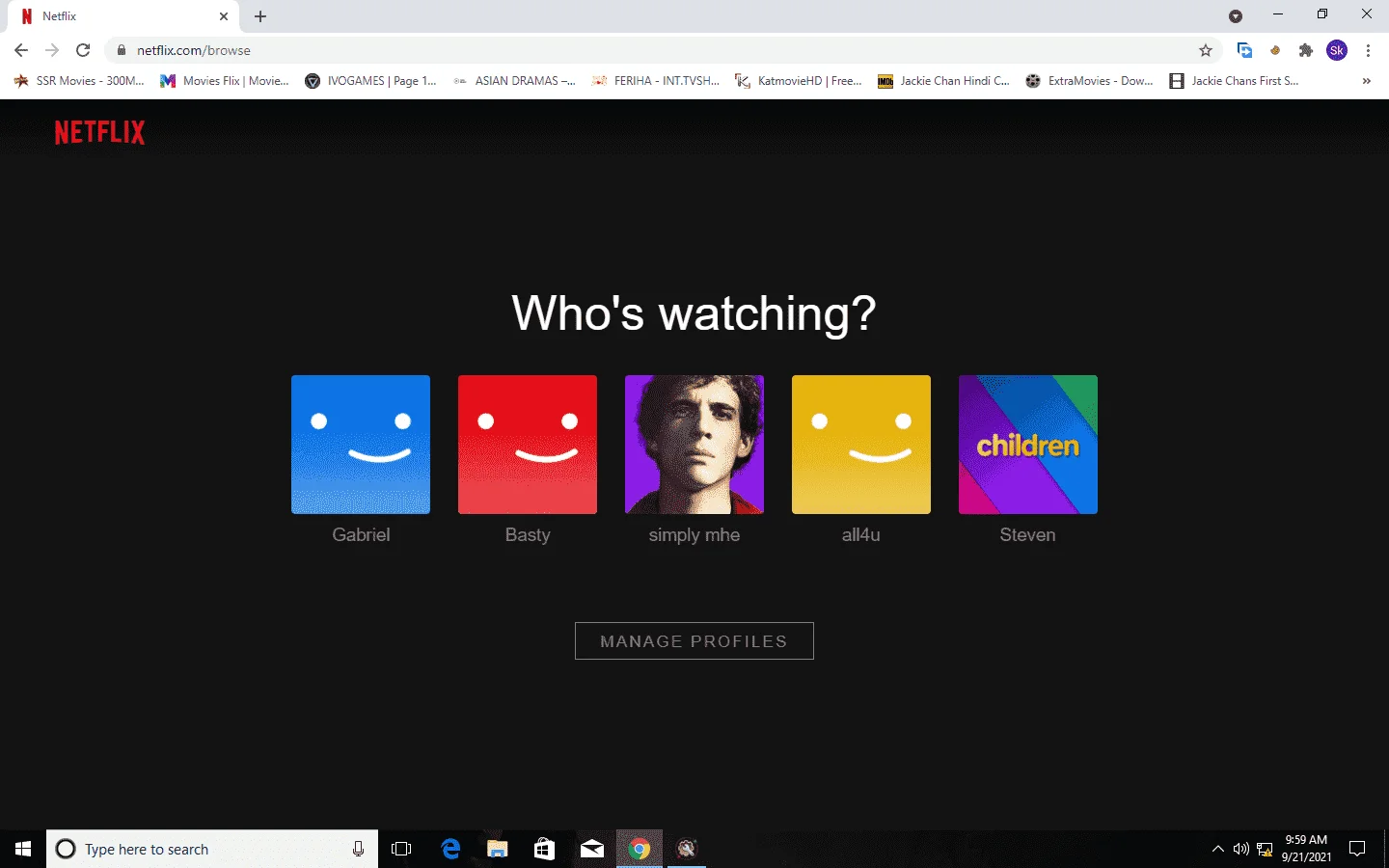Open the Windows Start menu

click(23, 849)
